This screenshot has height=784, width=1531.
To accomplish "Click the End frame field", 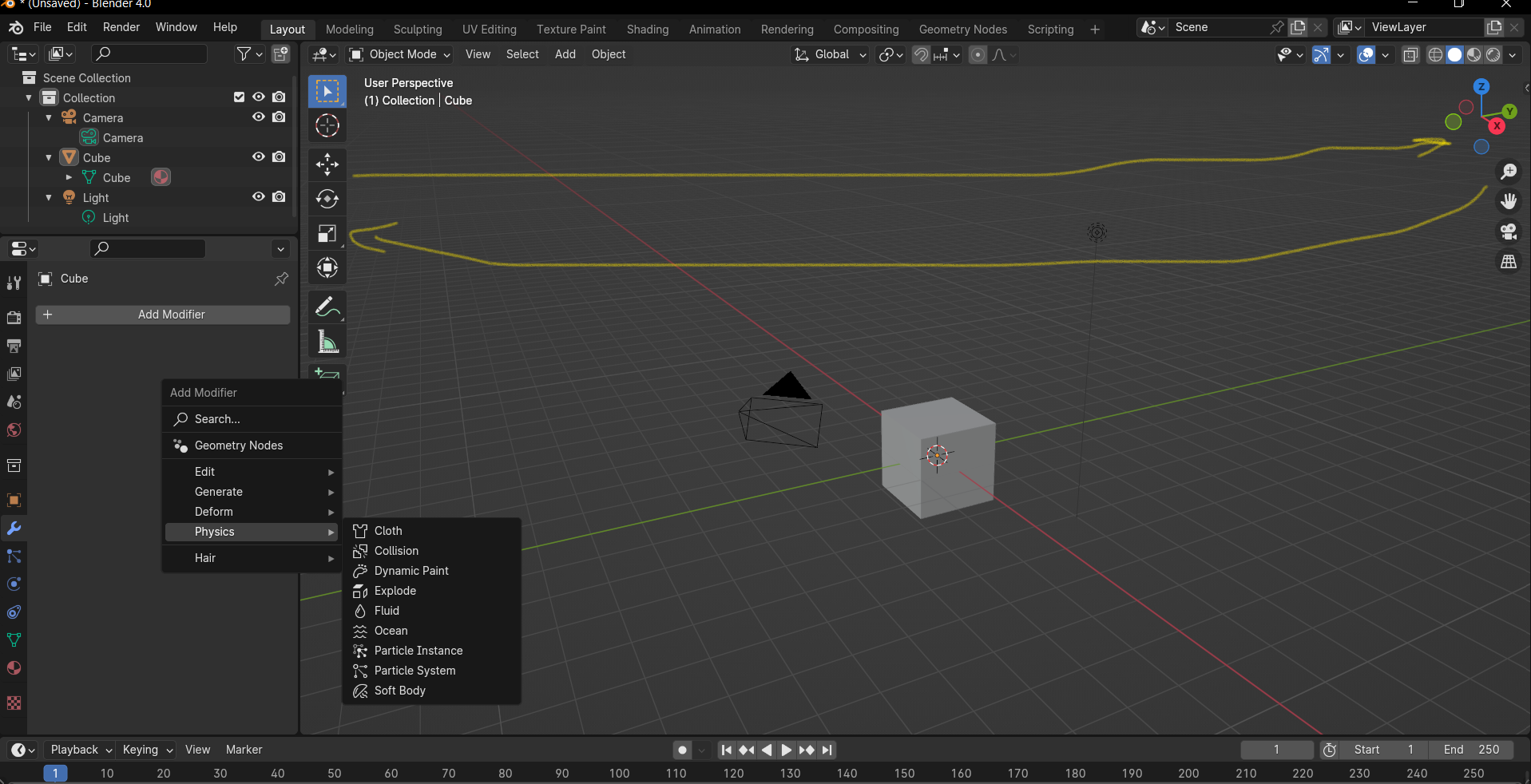I will [1471, 750].
